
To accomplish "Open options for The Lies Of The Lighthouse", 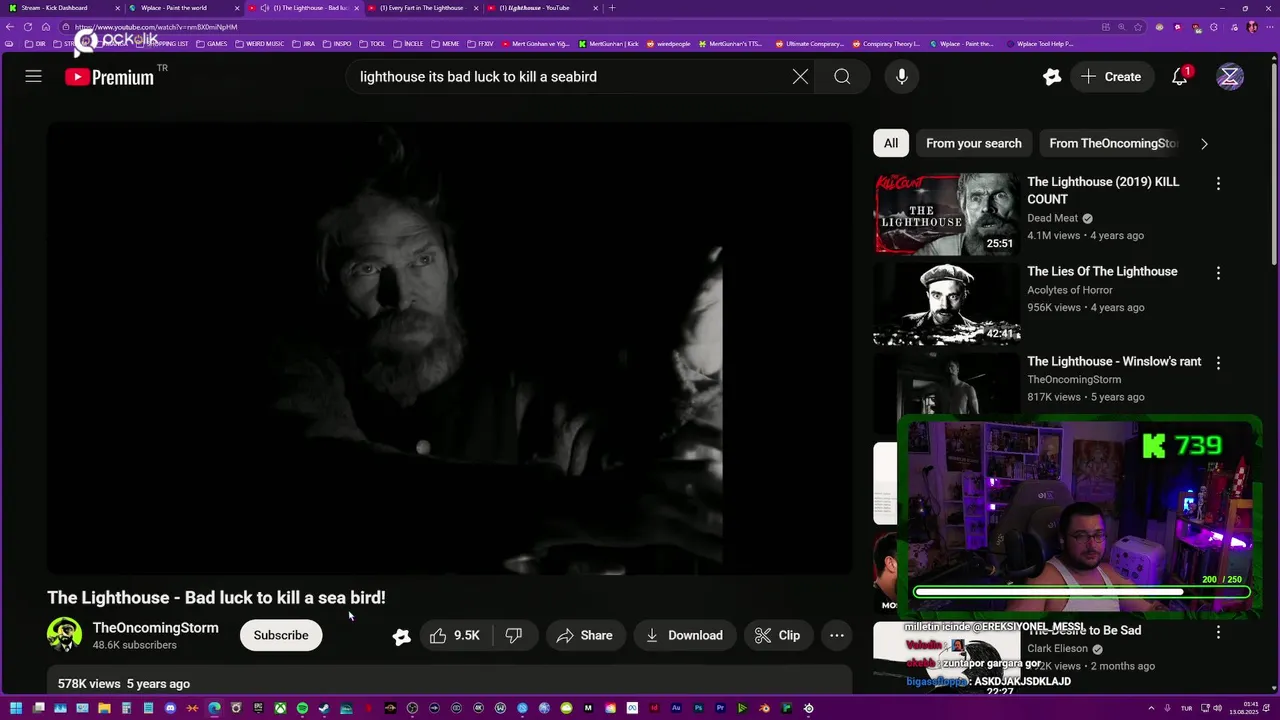I will click(1218, 273).
